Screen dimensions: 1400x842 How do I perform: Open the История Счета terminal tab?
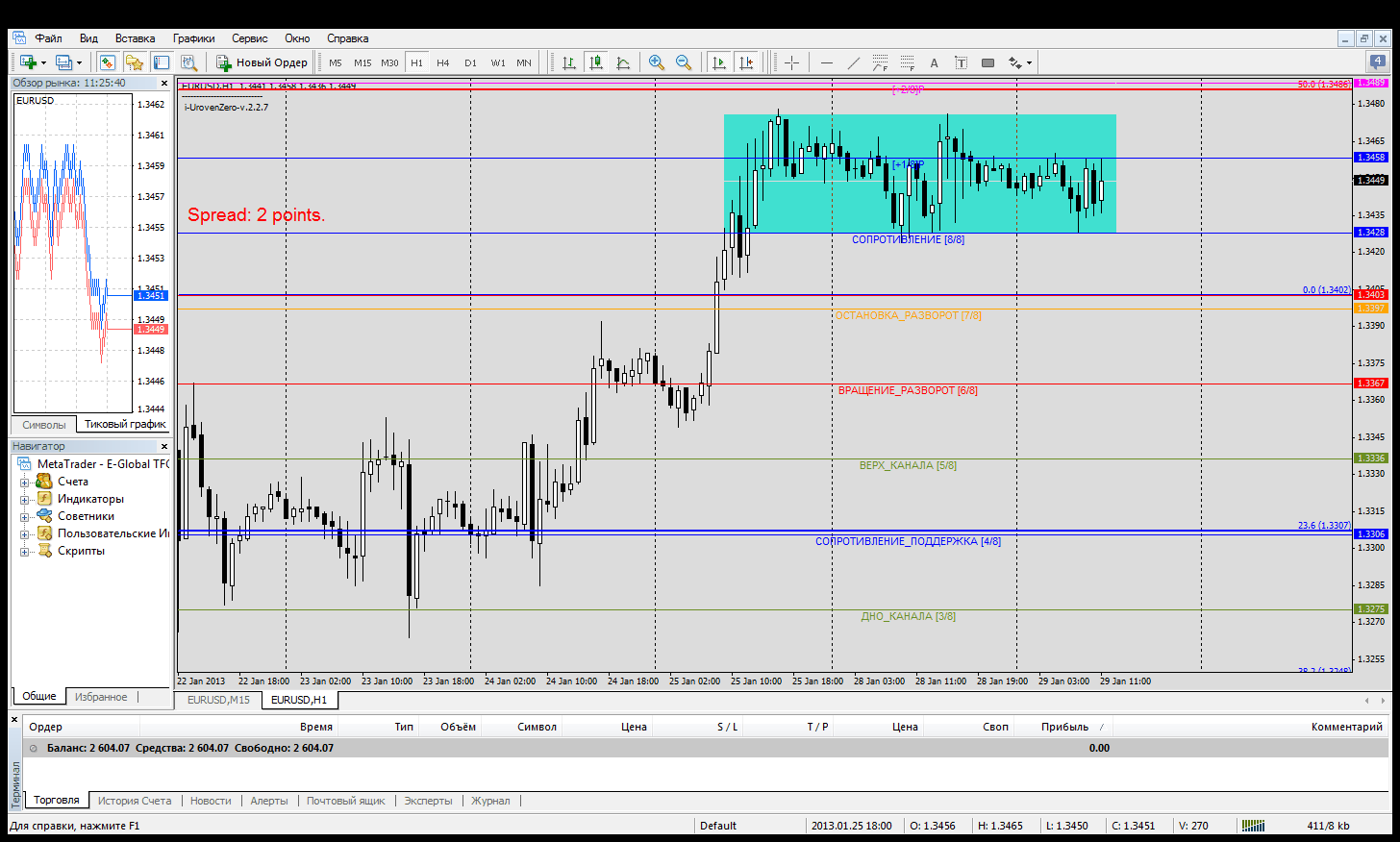(x=135, y=801)
